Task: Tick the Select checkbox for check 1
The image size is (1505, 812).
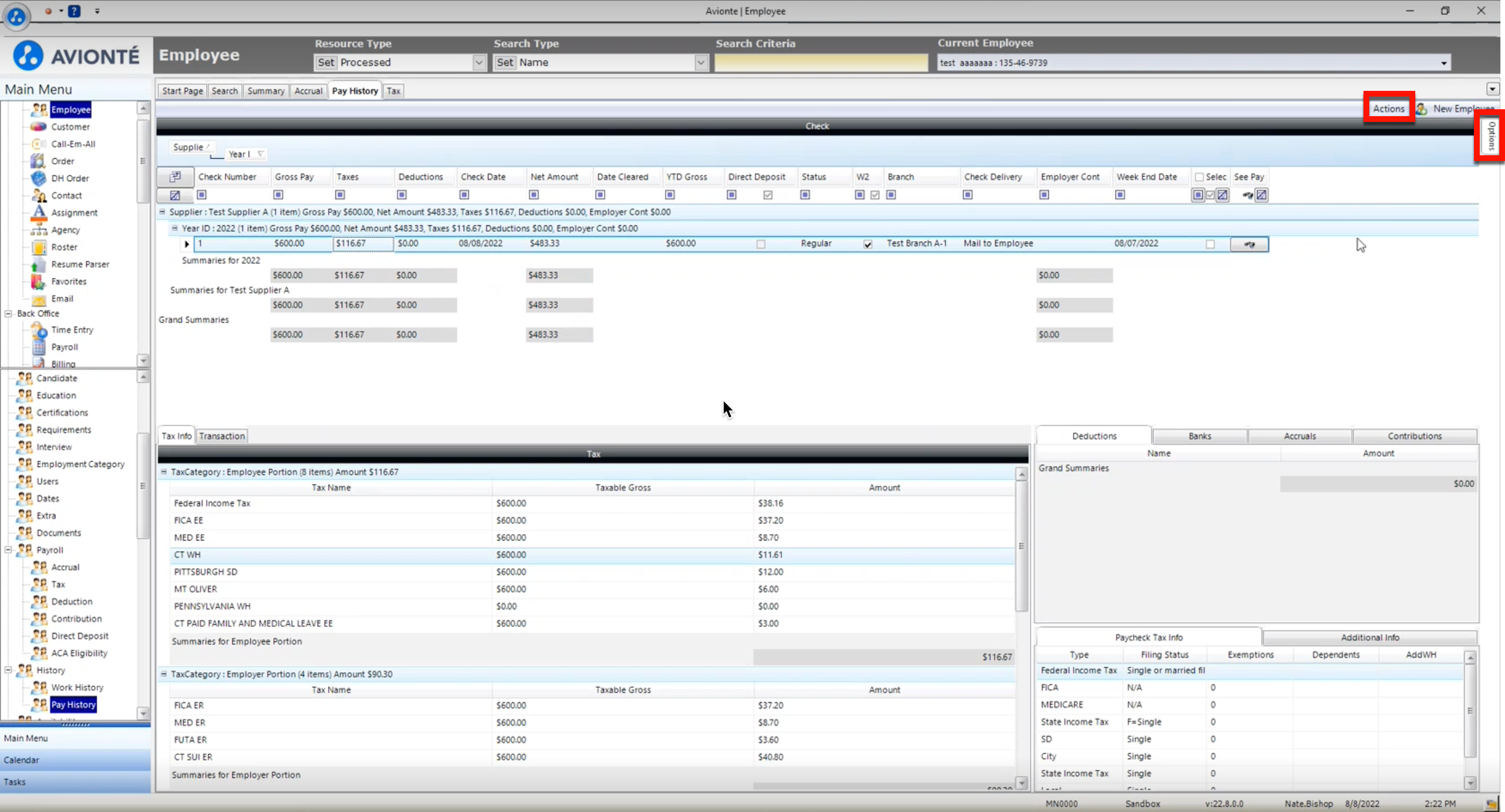Action: tap(1210, 244)
